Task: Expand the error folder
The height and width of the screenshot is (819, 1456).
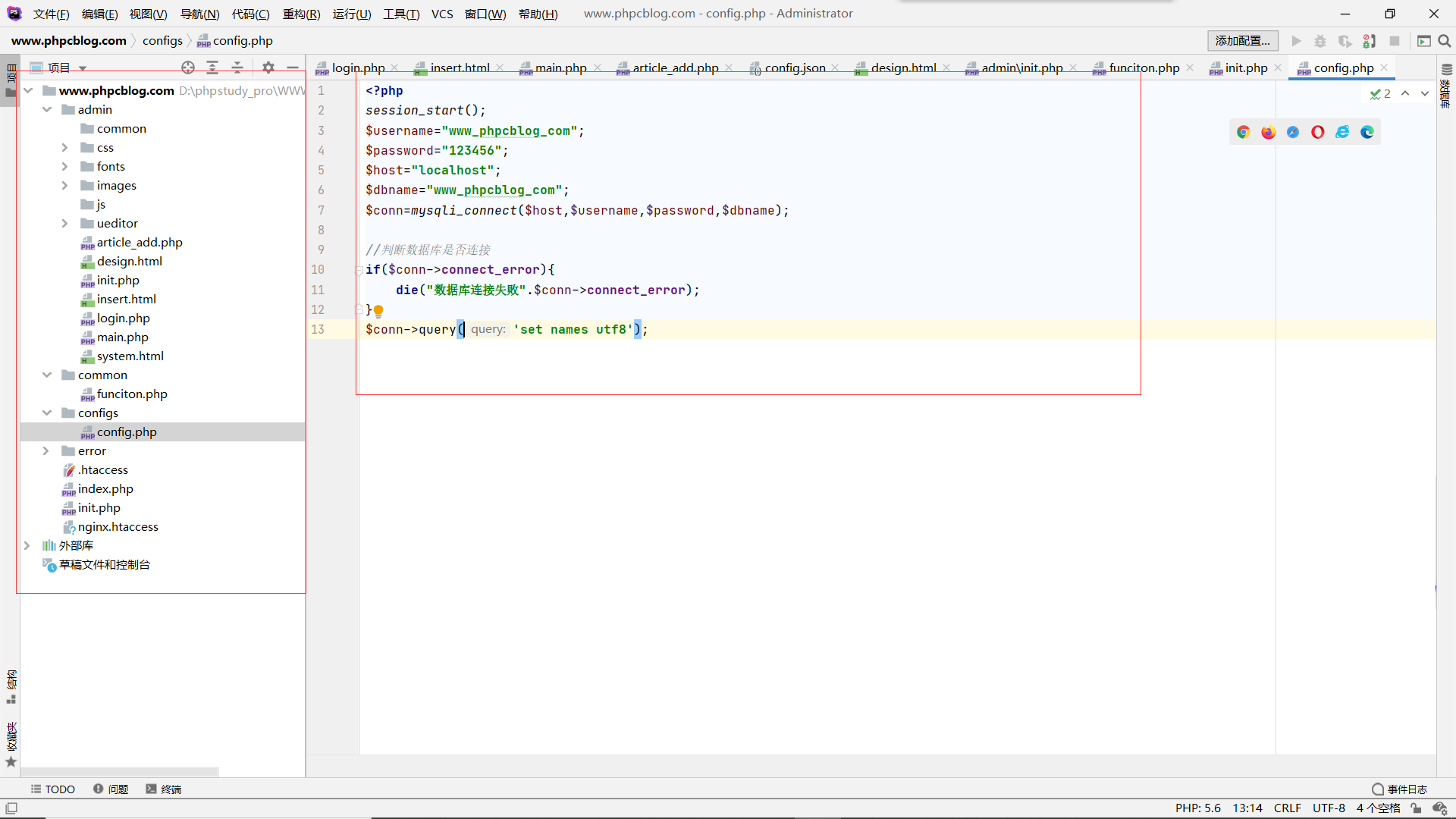Action: [x=45, y=450]
